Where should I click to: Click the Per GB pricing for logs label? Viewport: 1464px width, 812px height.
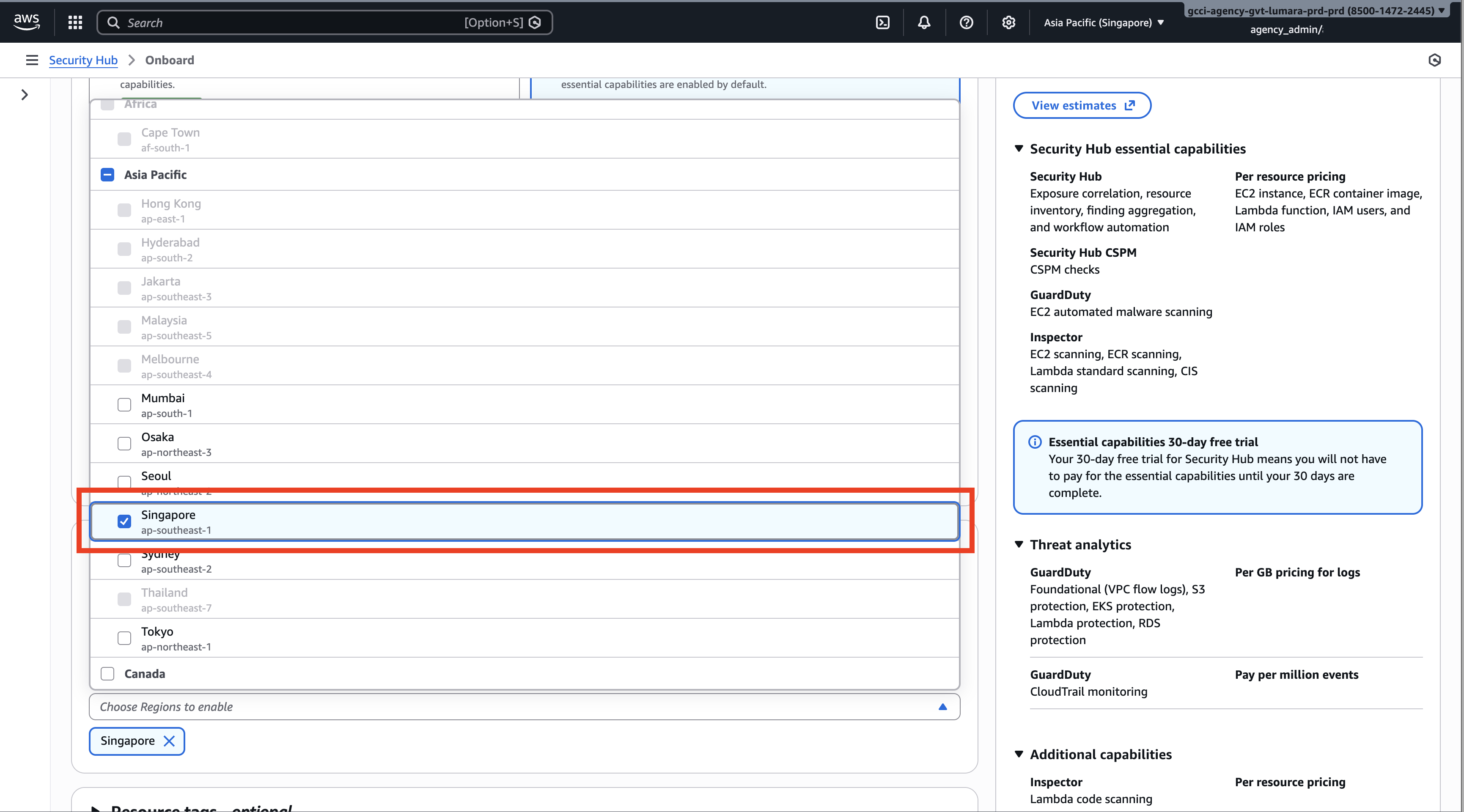coord(1297,572)
